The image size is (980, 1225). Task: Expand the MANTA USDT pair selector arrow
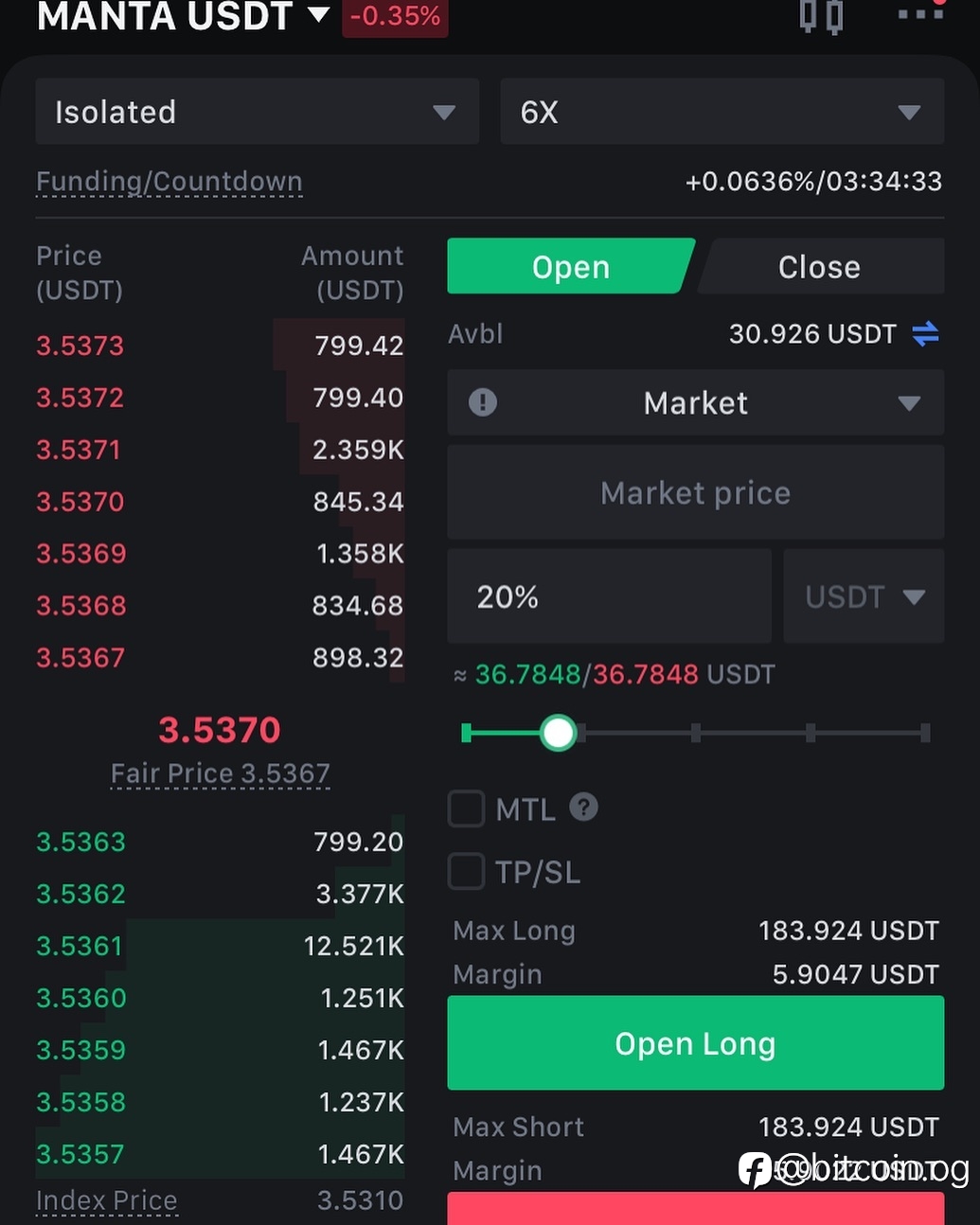[318, 15]
